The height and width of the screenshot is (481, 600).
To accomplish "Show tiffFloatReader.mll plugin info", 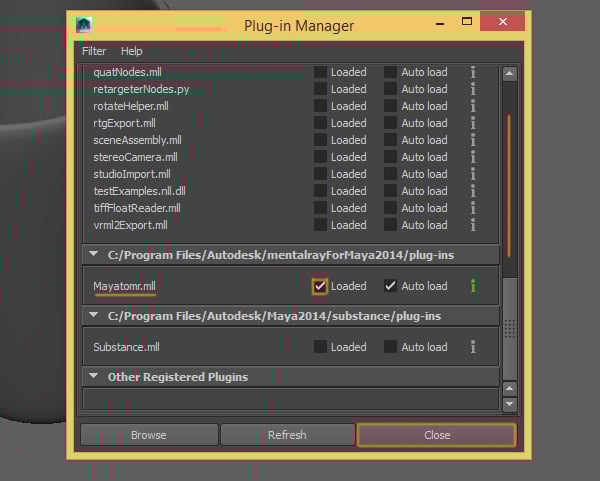I will pyautogui.click(x=473, y=208).
